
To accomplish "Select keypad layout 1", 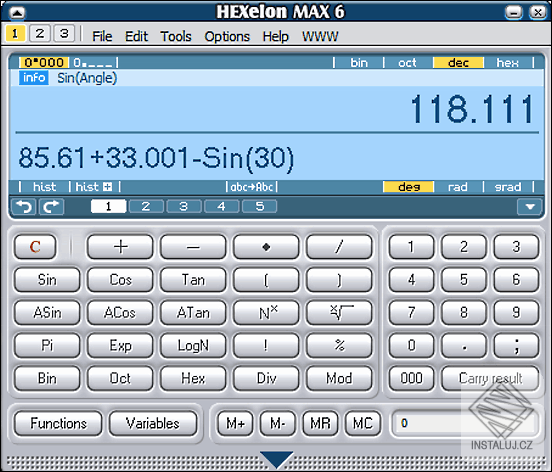I will pyautogui.click(x=15, y=34).
